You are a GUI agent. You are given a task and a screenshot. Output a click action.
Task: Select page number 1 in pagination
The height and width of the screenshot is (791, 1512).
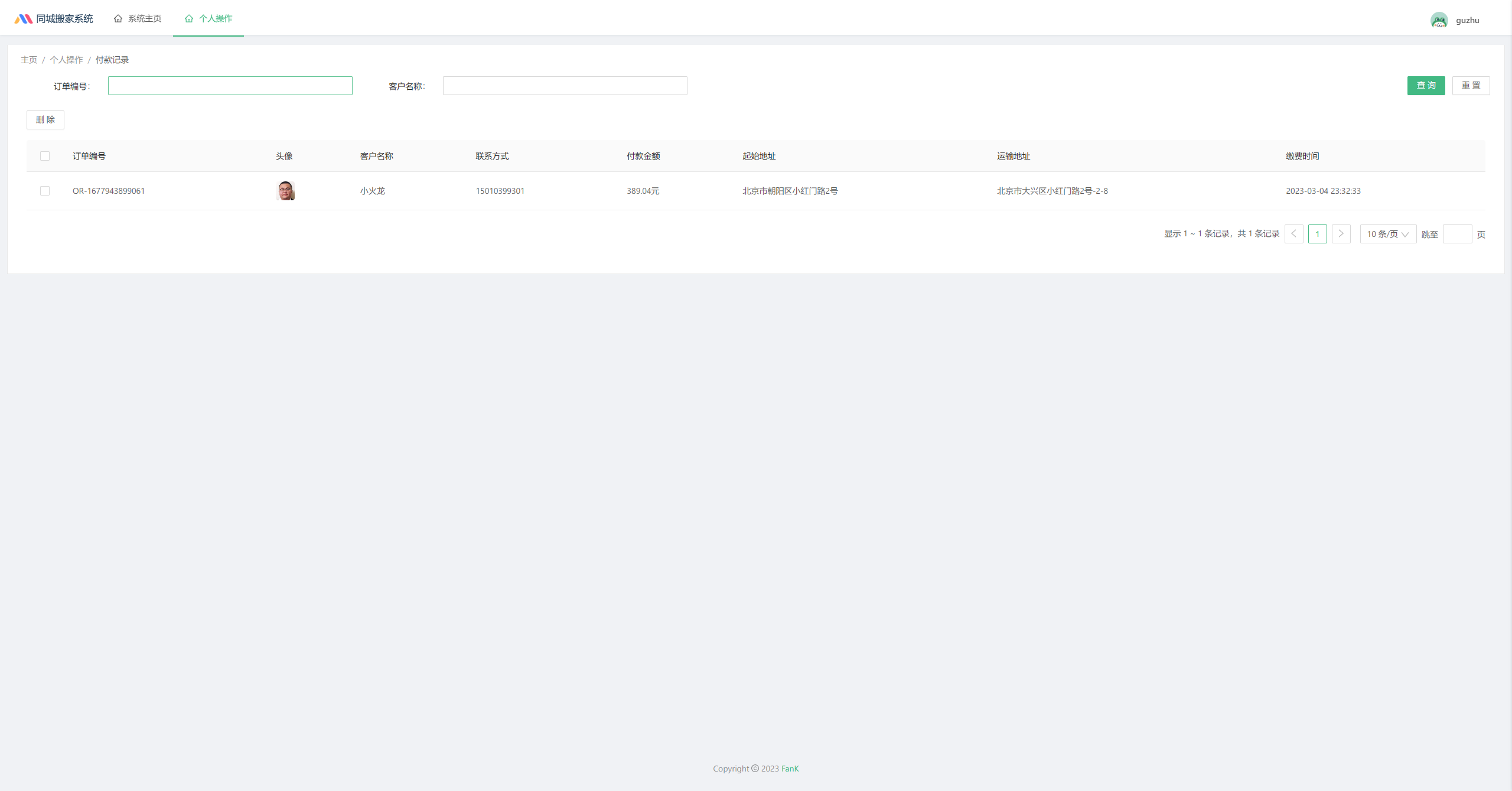(x=1317, y=234)
